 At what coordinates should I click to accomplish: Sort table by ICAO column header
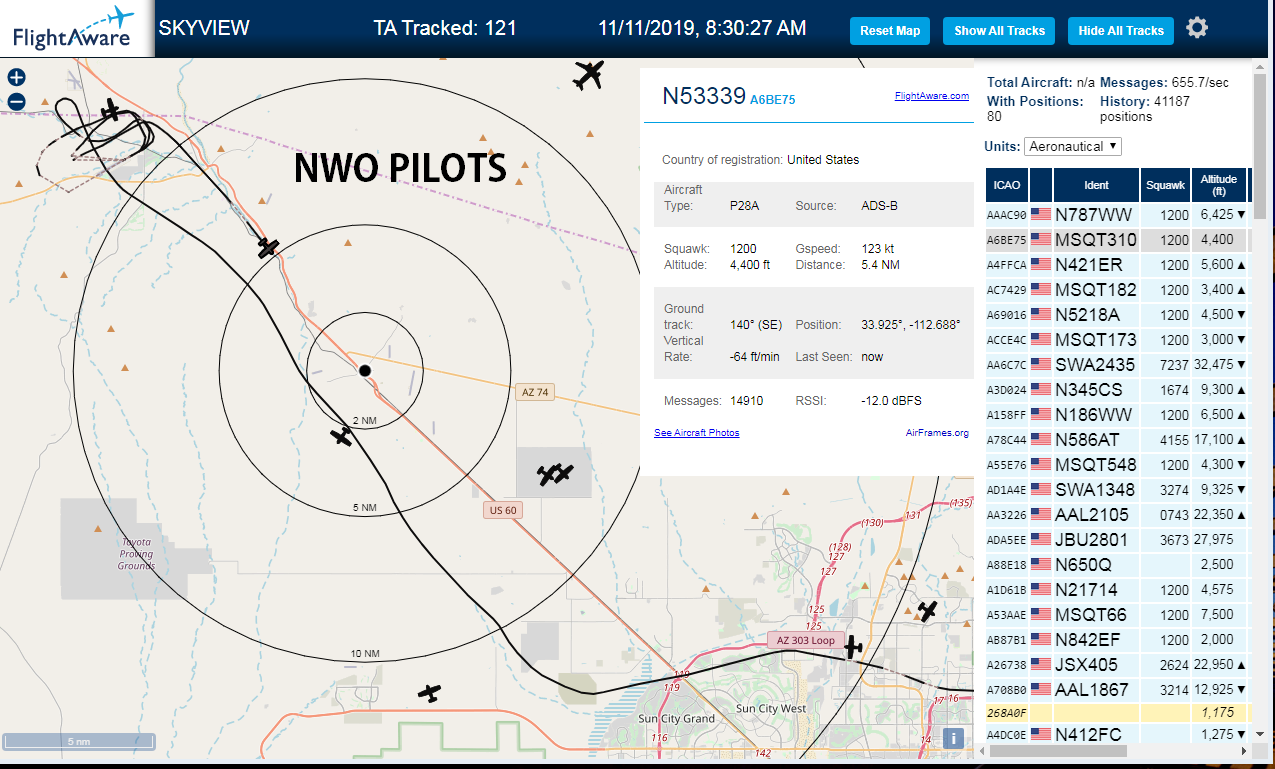pos(1007,185)
